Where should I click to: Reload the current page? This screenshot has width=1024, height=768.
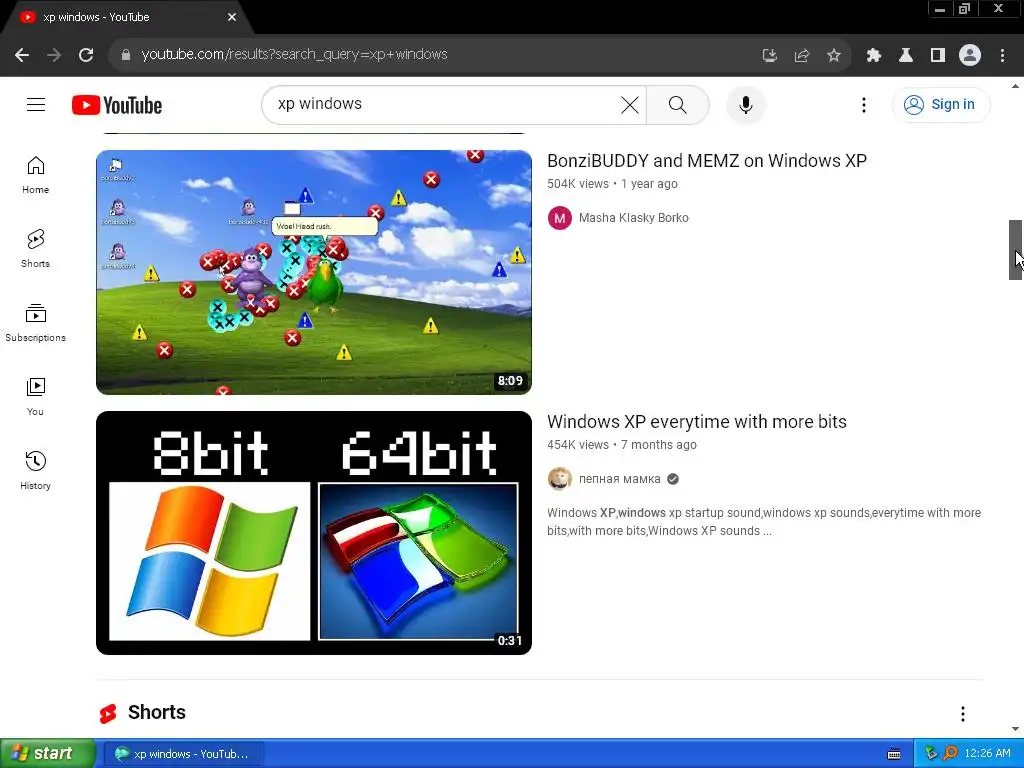click(x=86, y=55)
